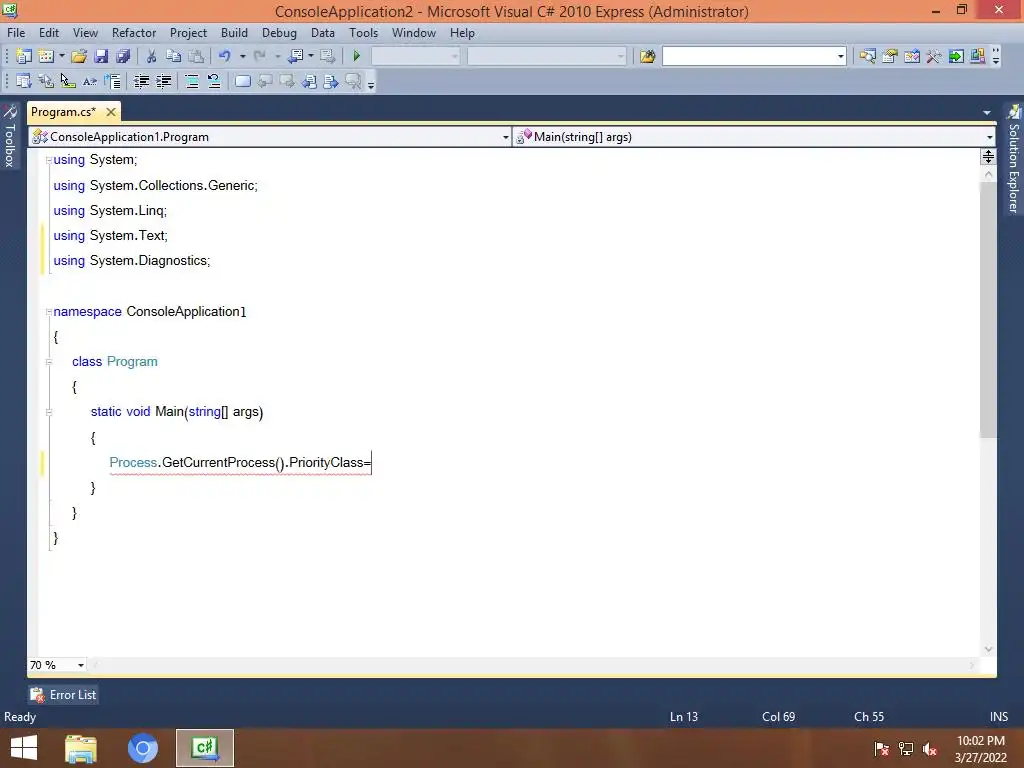Click the Decrease Line Indent icon
Screen dimensions: 1024x768
(141, 81)
